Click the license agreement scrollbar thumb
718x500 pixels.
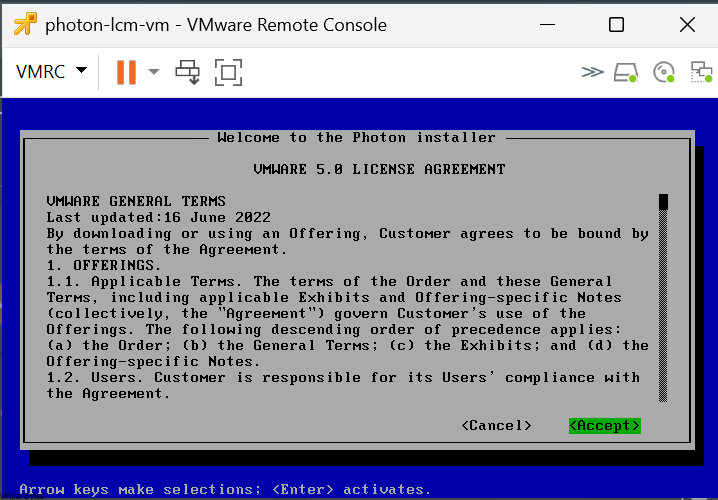[663, 201]
